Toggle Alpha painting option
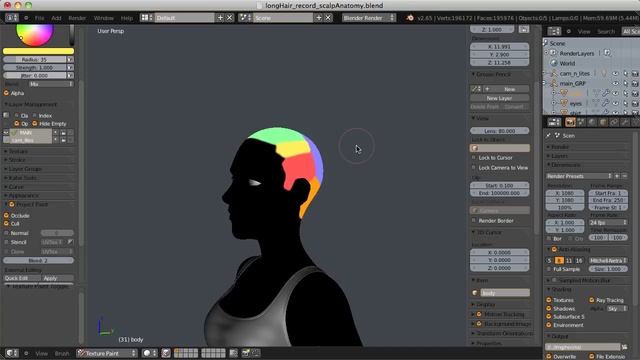The image size is (640, 360). point(14,93)
